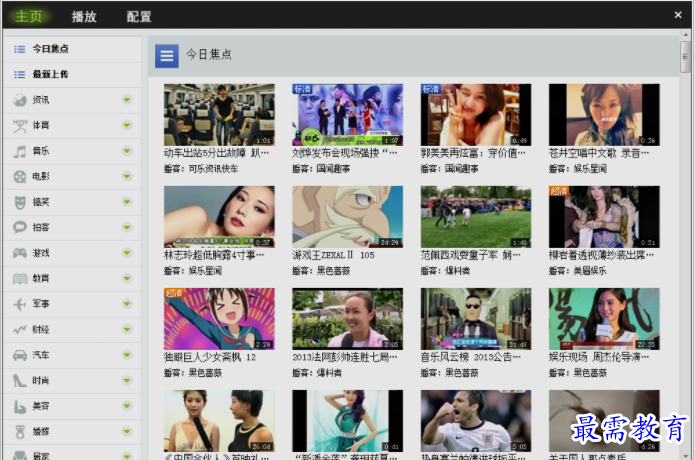Viewport: 695px width, 460px height.
Task: Click the 财经 chart icon
Action: 20,330
